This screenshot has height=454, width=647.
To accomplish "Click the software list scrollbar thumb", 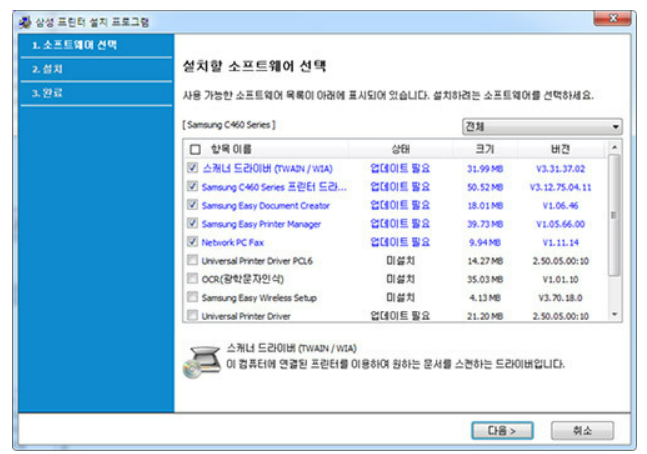I will tap(614, 215).
